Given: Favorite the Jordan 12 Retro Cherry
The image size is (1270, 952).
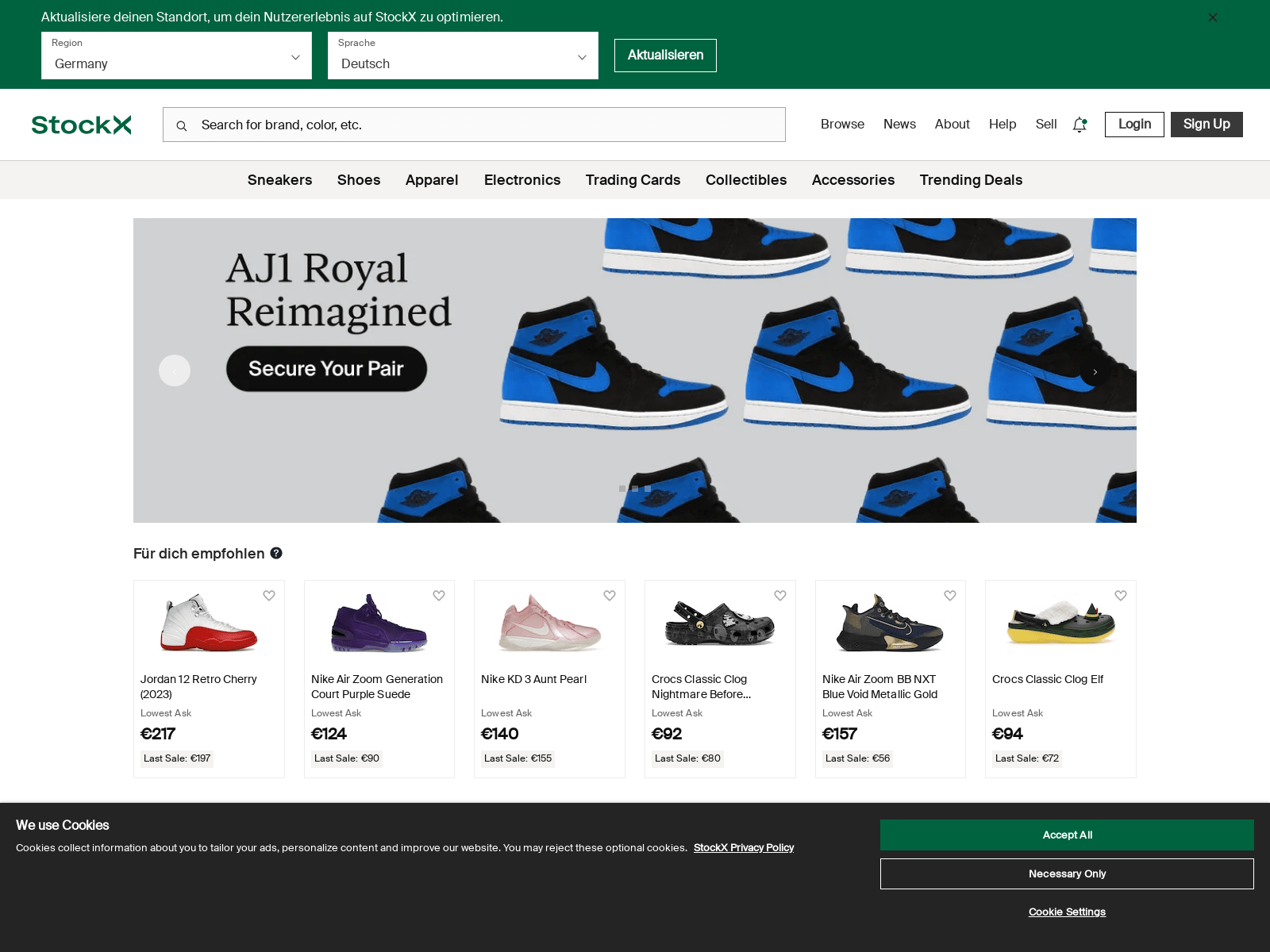Looking at the screenshot, I should click(x=269, y=596).
